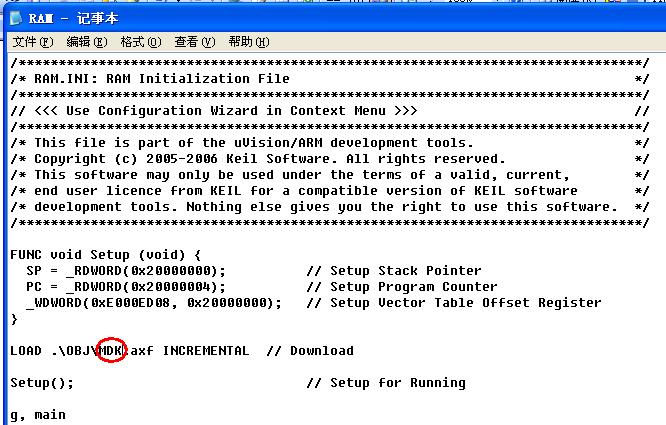Click the Notepad icon in title bar
666x425 pixels.
pyautogui.click(x=16, y=18)
